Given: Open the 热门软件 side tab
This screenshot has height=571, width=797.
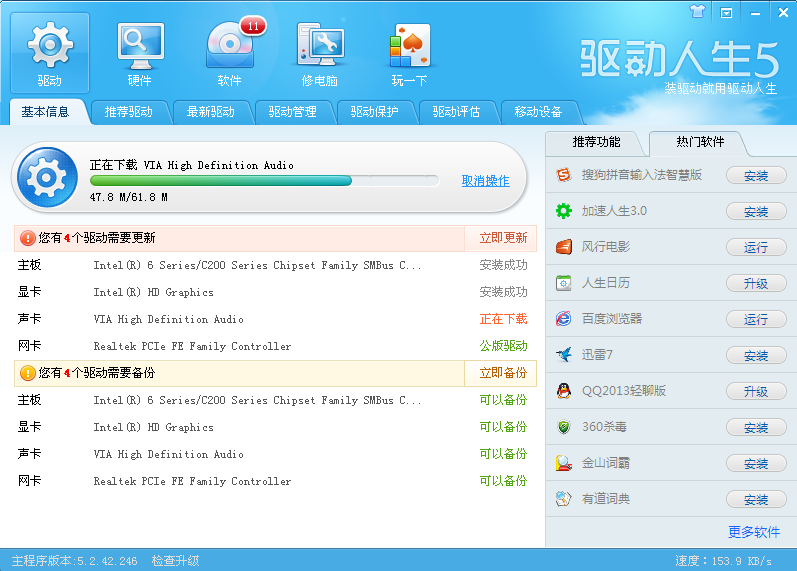Looking at the screenshot, I should [700, 142].
